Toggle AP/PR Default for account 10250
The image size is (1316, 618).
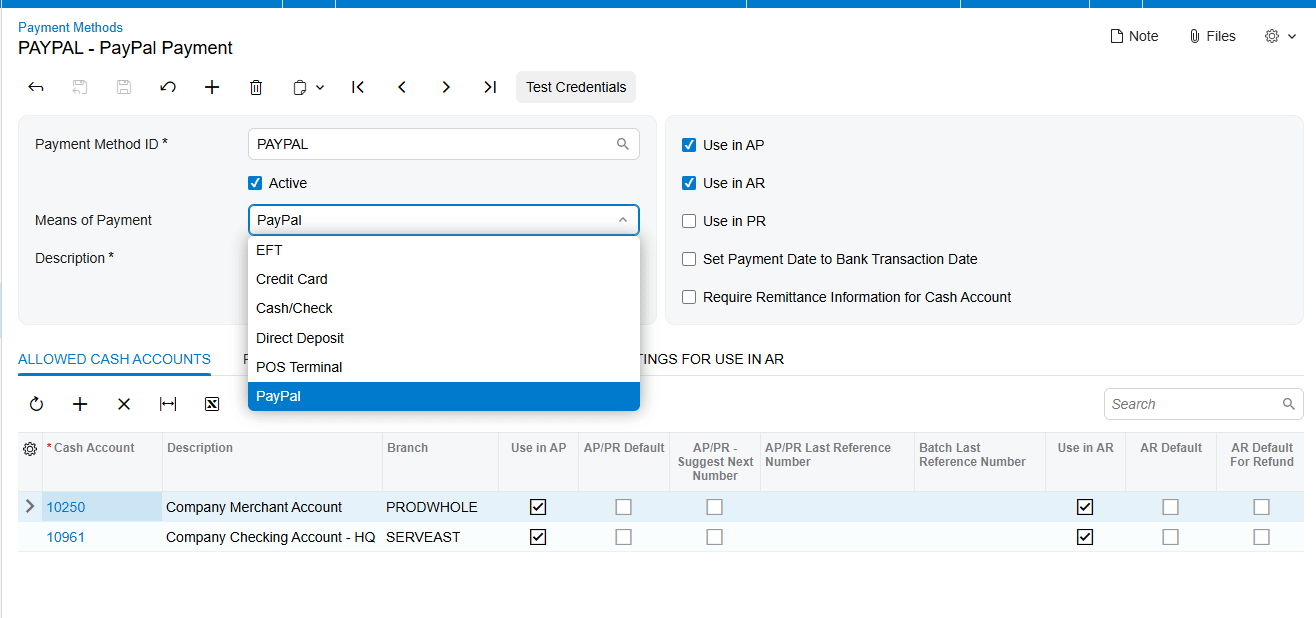coord(624,507)
